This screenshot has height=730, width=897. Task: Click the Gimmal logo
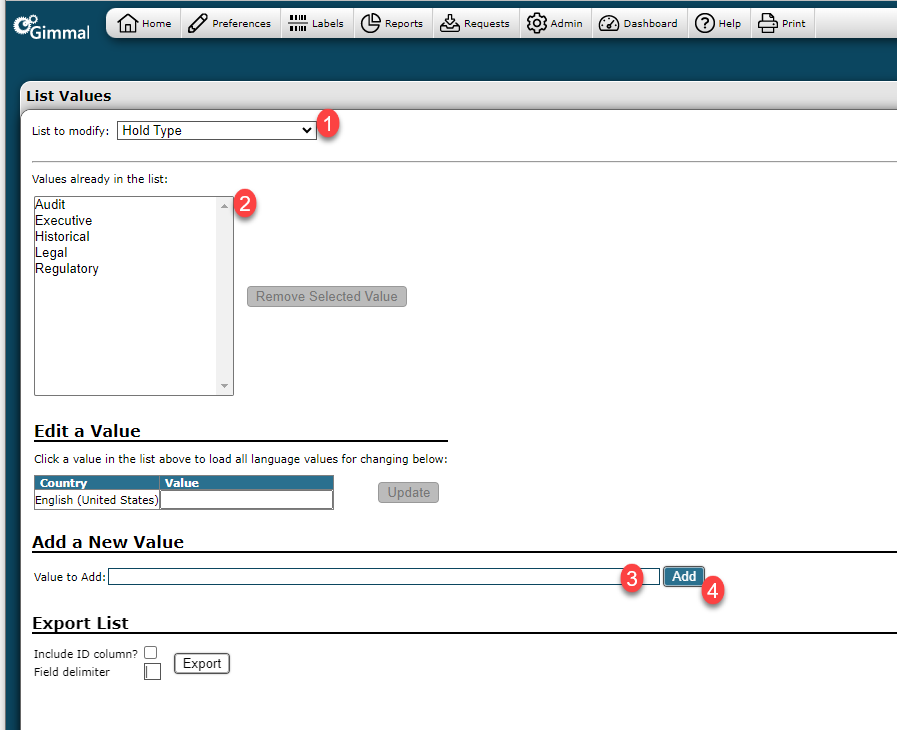point(51,26)
